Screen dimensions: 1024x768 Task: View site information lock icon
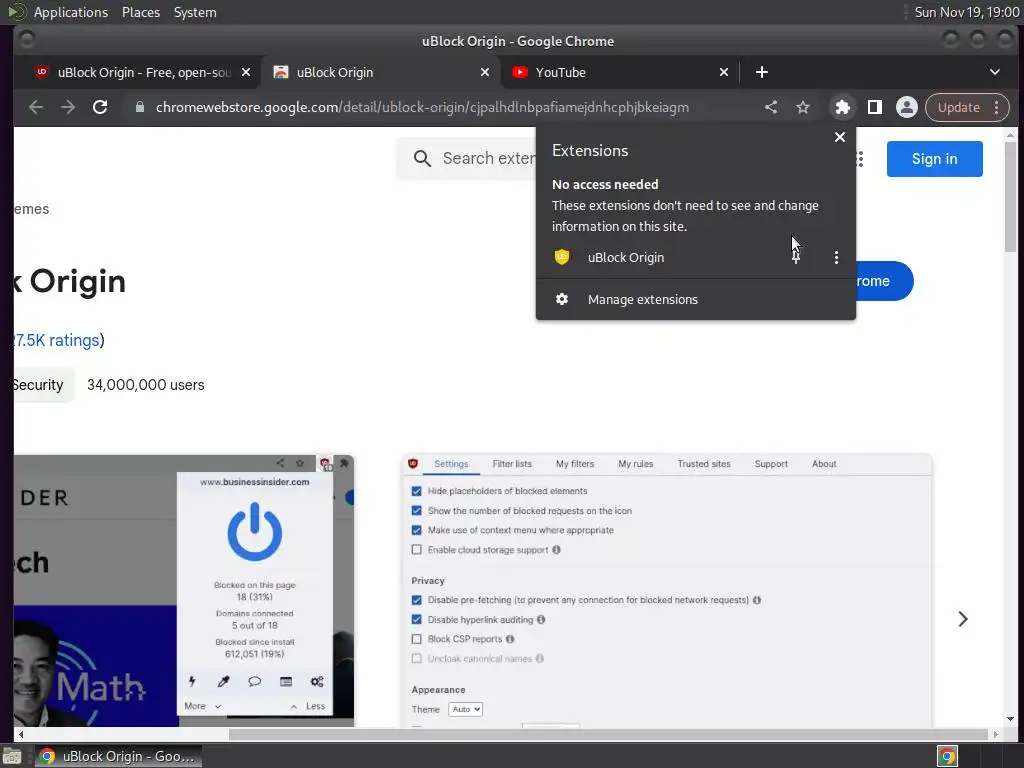pyautogui.click(x=139, y=107)
